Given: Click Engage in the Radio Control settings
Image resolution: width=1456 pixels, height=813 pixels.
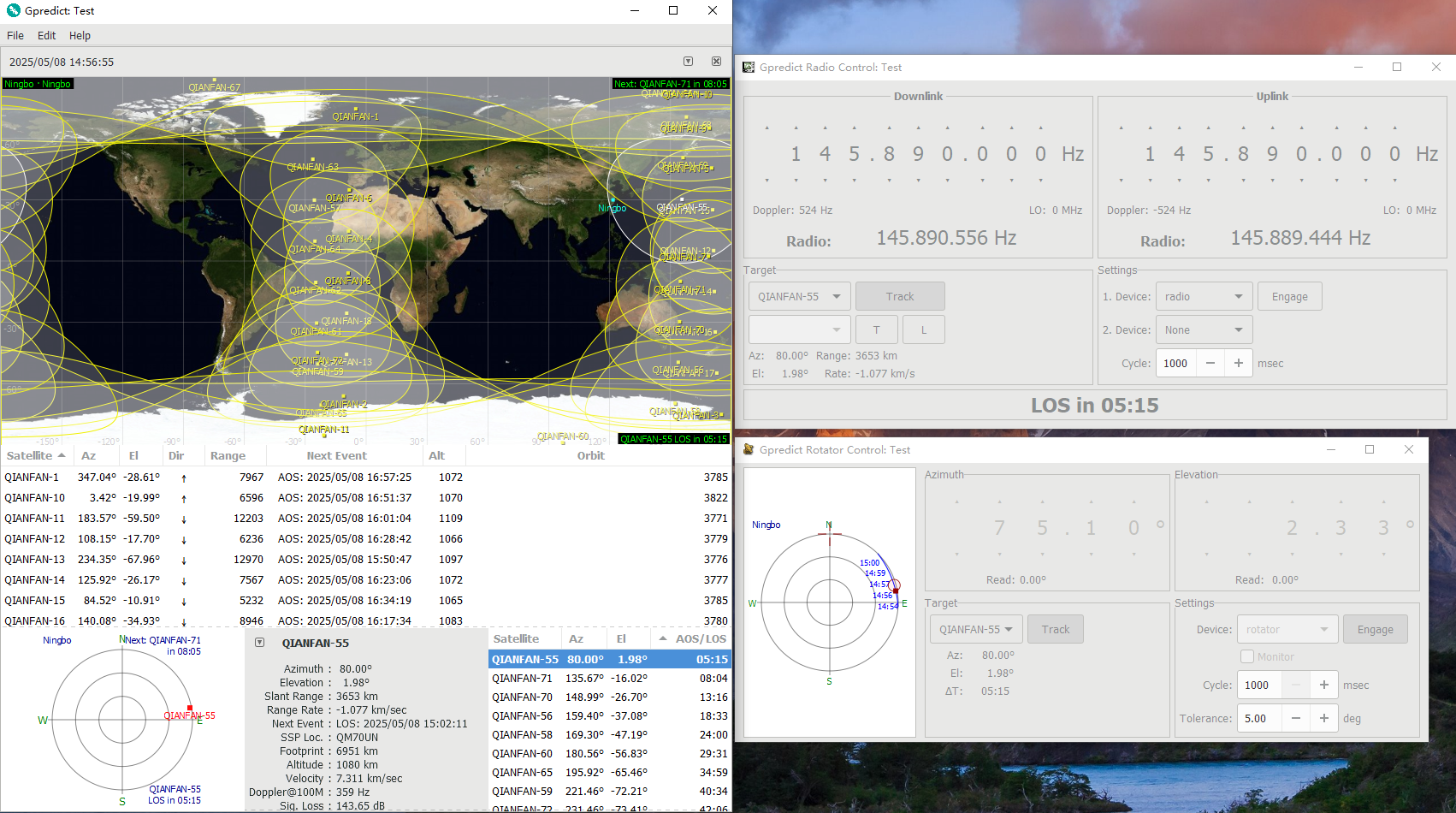Looking at the screenshot, I should pyautogui.click(x=1289, y=296).
